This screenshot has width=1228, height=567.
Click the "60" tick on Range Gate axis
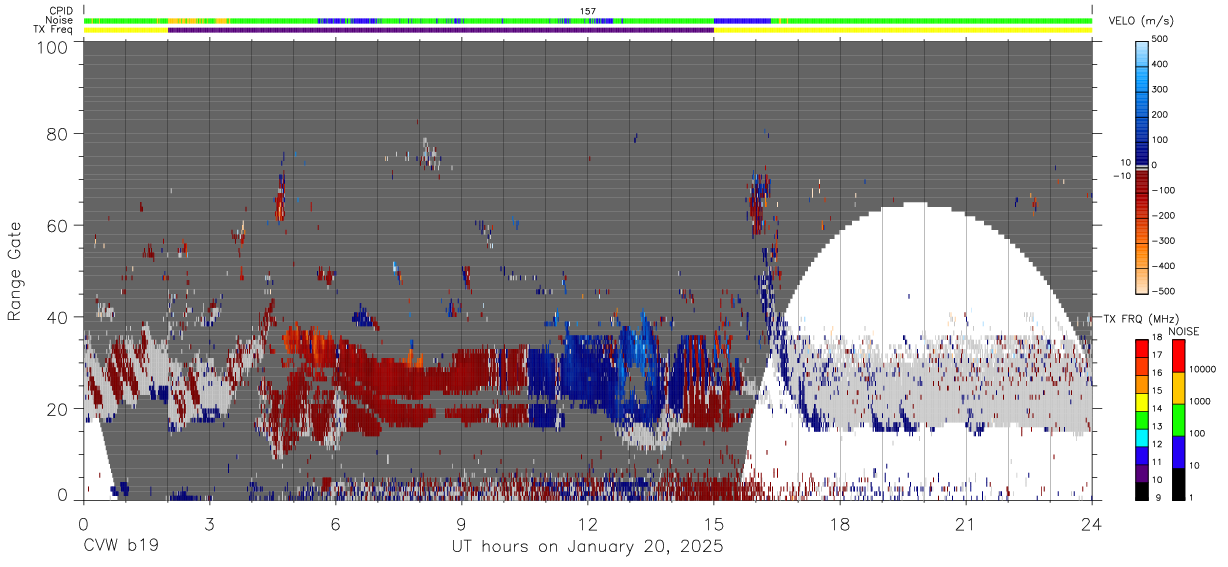57,225
